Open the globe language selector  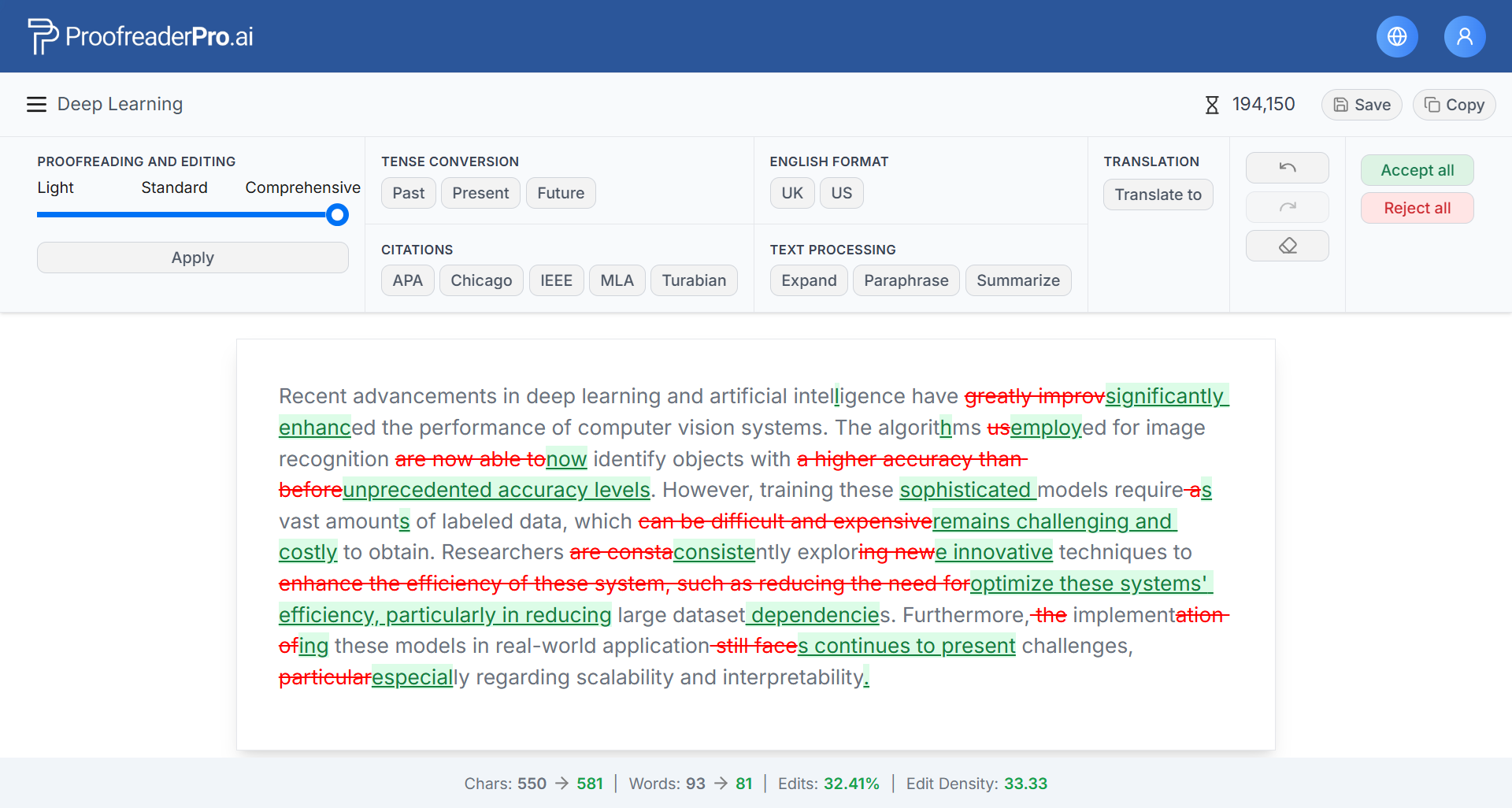(1396, 36)
